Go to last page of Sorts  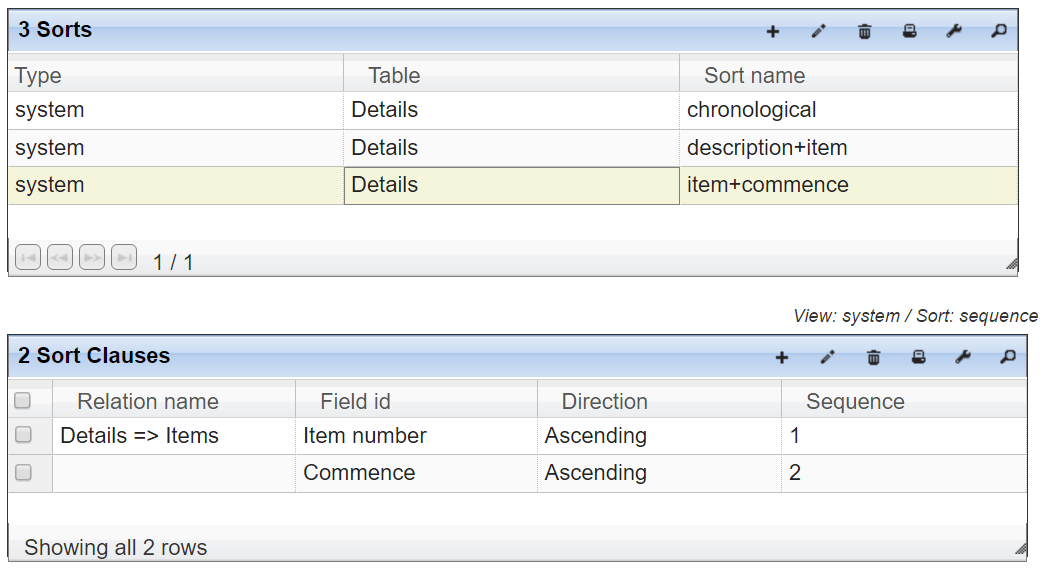pos(124,258)
